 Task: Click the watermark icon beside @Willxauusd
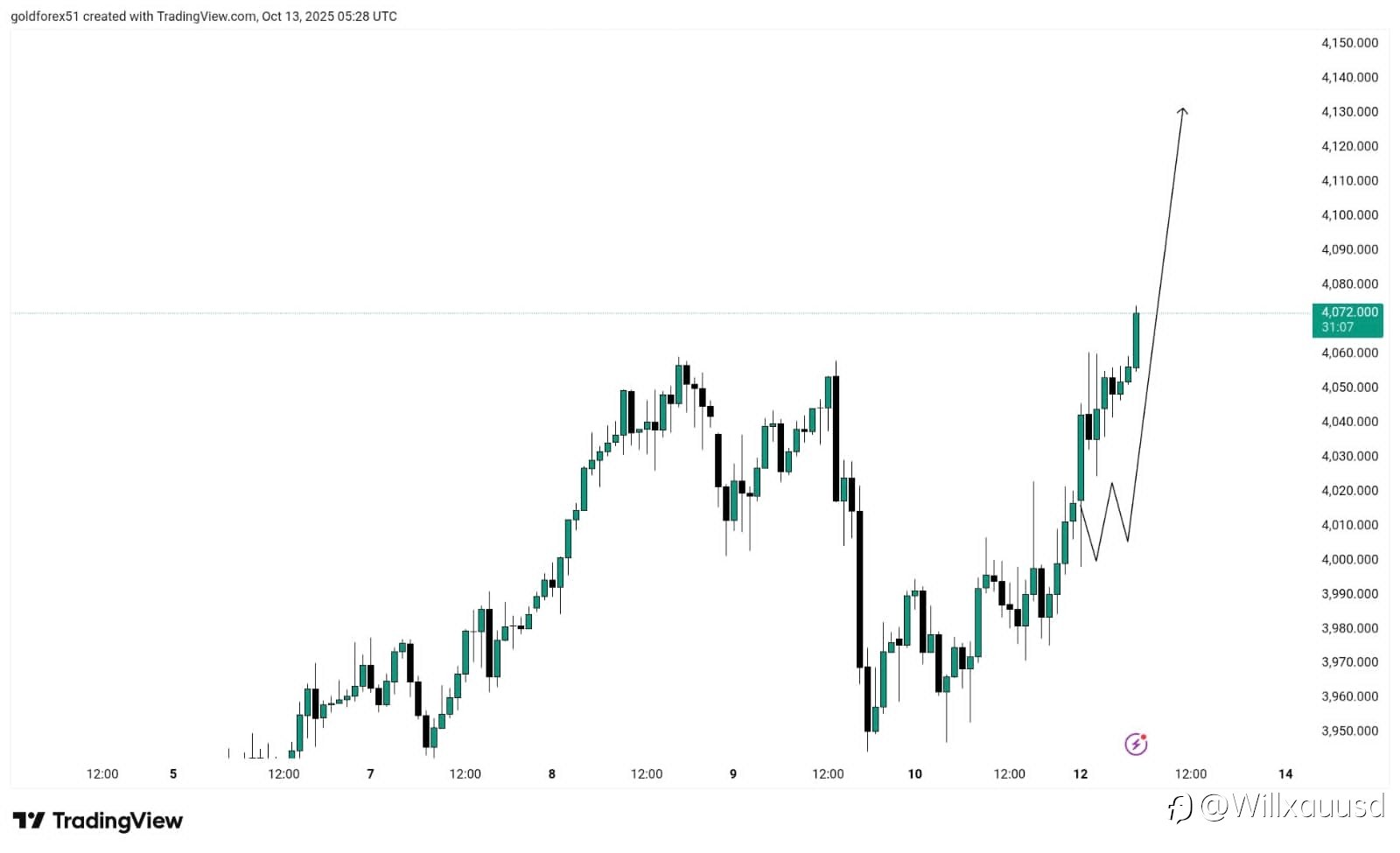tap(1179, 807)
